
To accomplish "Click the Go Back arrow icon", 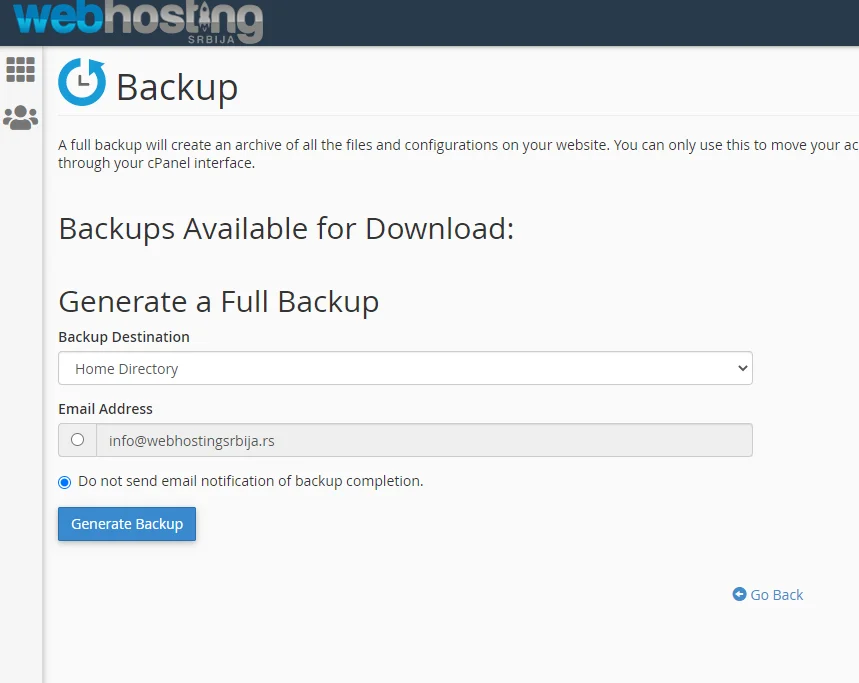I will [739, 594].
